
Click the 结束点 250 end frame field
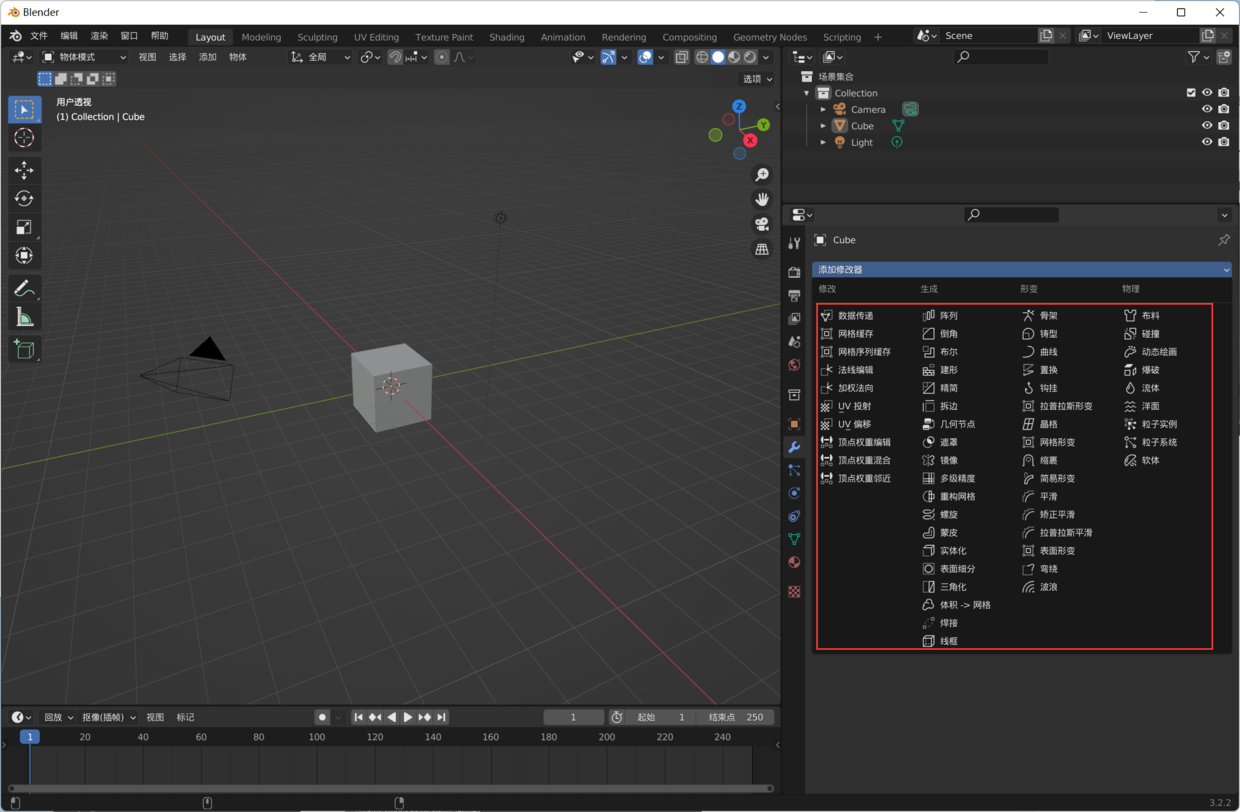[x=736, y=717]
